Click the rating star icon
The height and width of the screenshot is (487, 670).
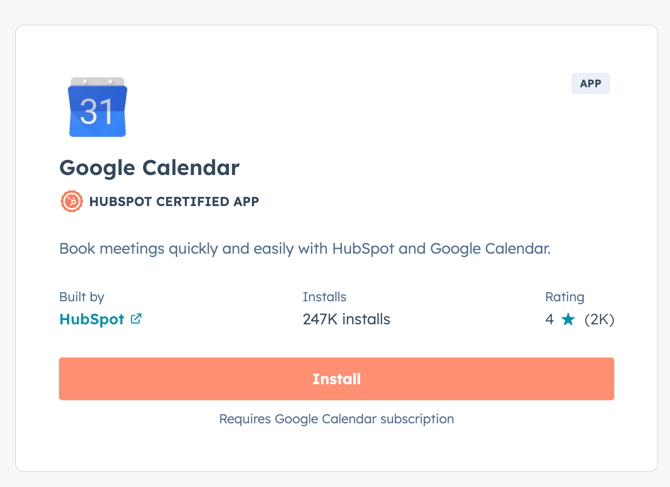568,320
